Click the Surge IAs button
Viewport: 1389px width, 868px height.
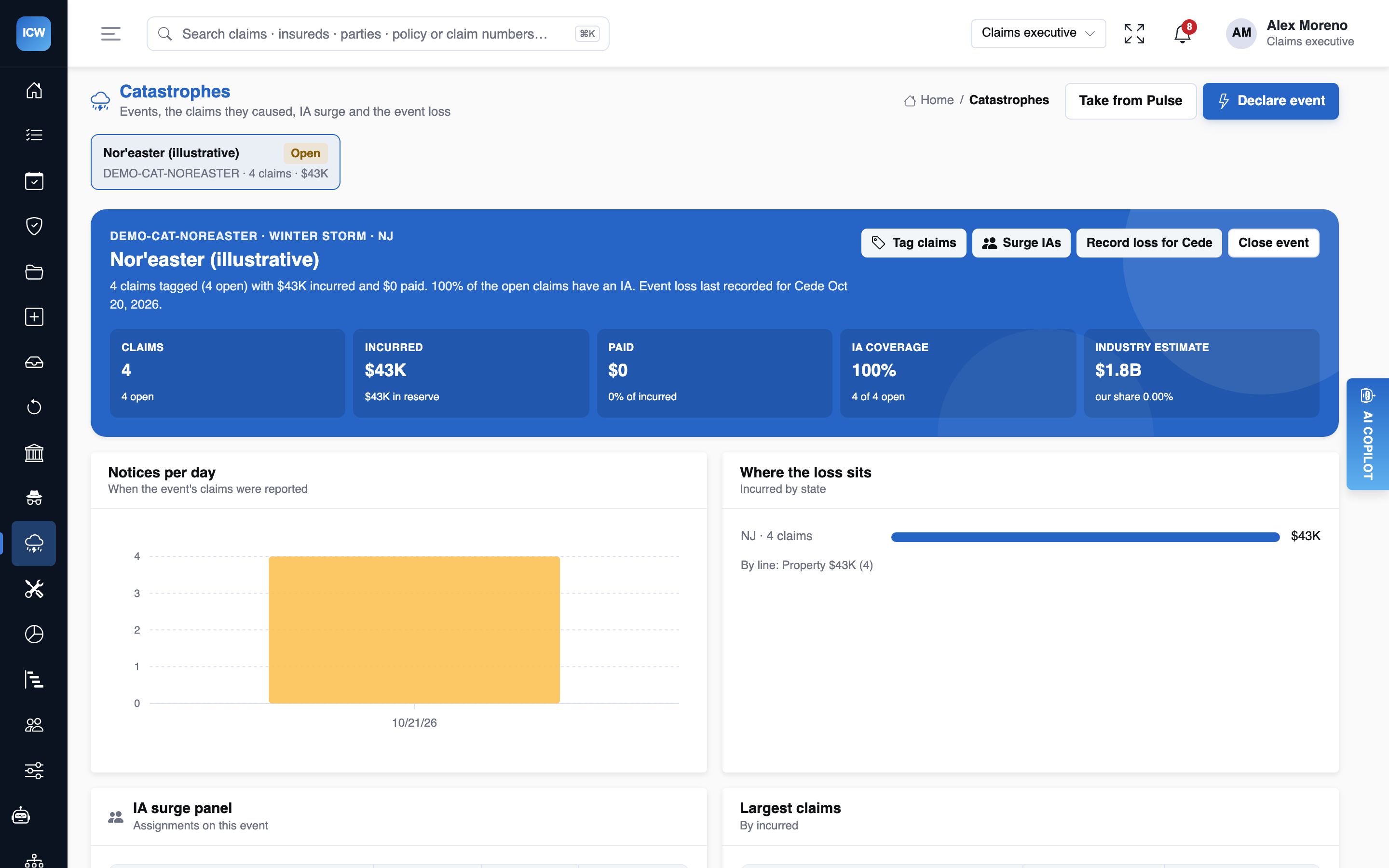1021,243
